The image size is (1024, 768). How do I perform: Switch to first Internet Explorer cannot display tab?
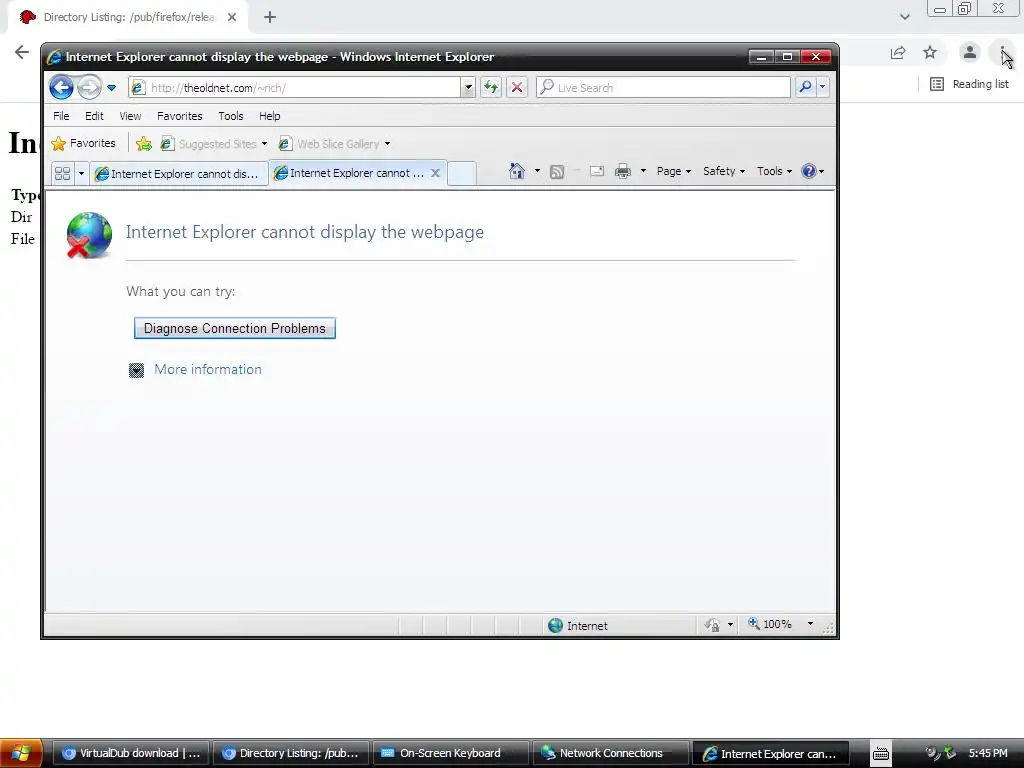[x=178, y=174]
